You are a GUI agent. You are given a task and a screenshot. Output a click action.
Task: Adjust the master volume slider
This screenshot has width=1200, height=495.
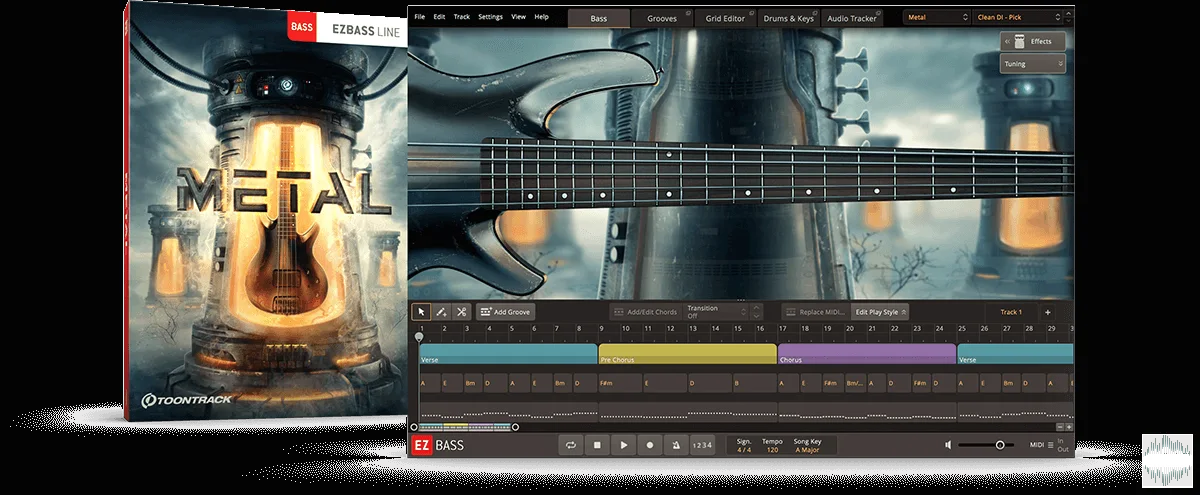click(986, 445)
